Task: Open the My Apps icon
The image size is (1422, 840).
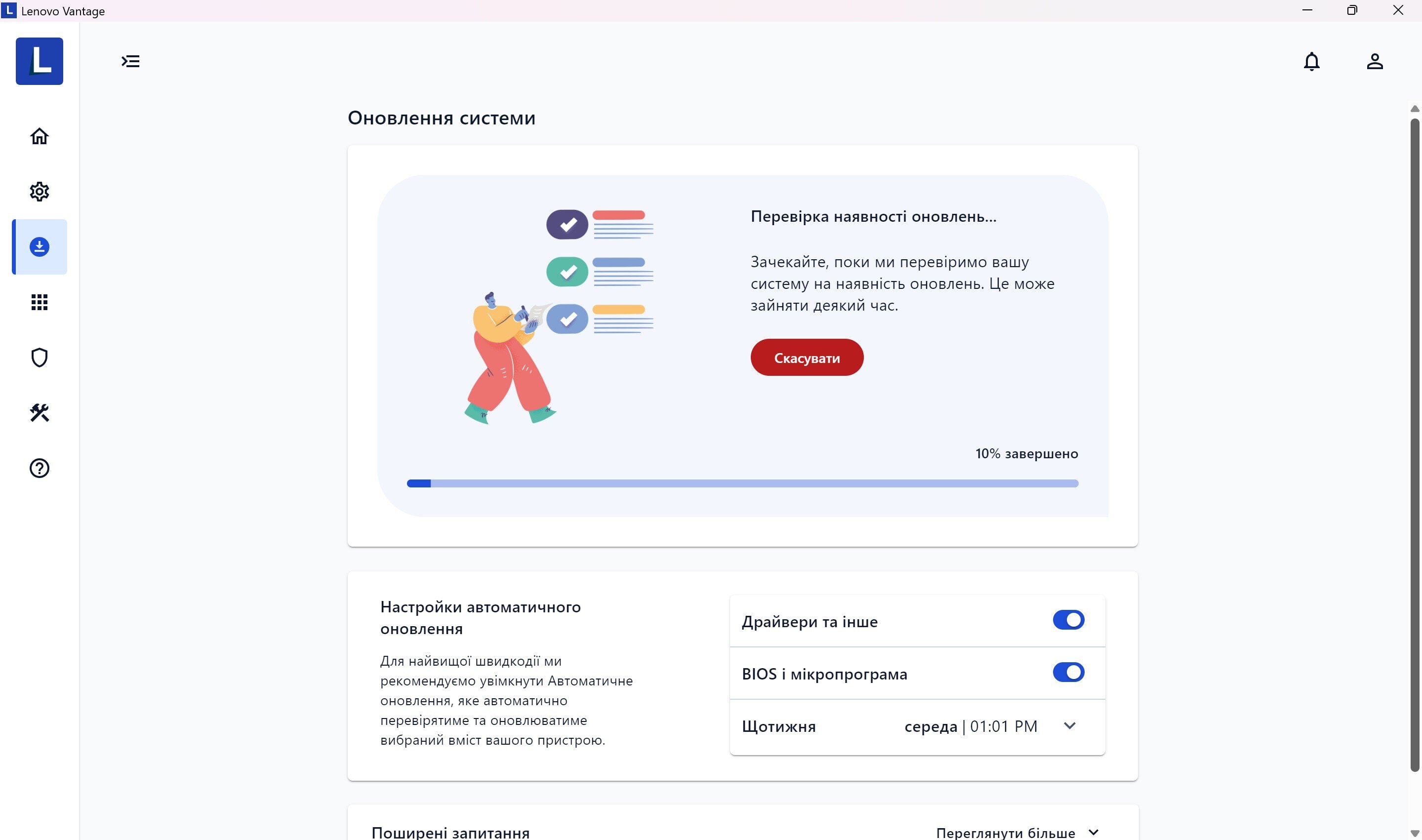Action: 40,302
